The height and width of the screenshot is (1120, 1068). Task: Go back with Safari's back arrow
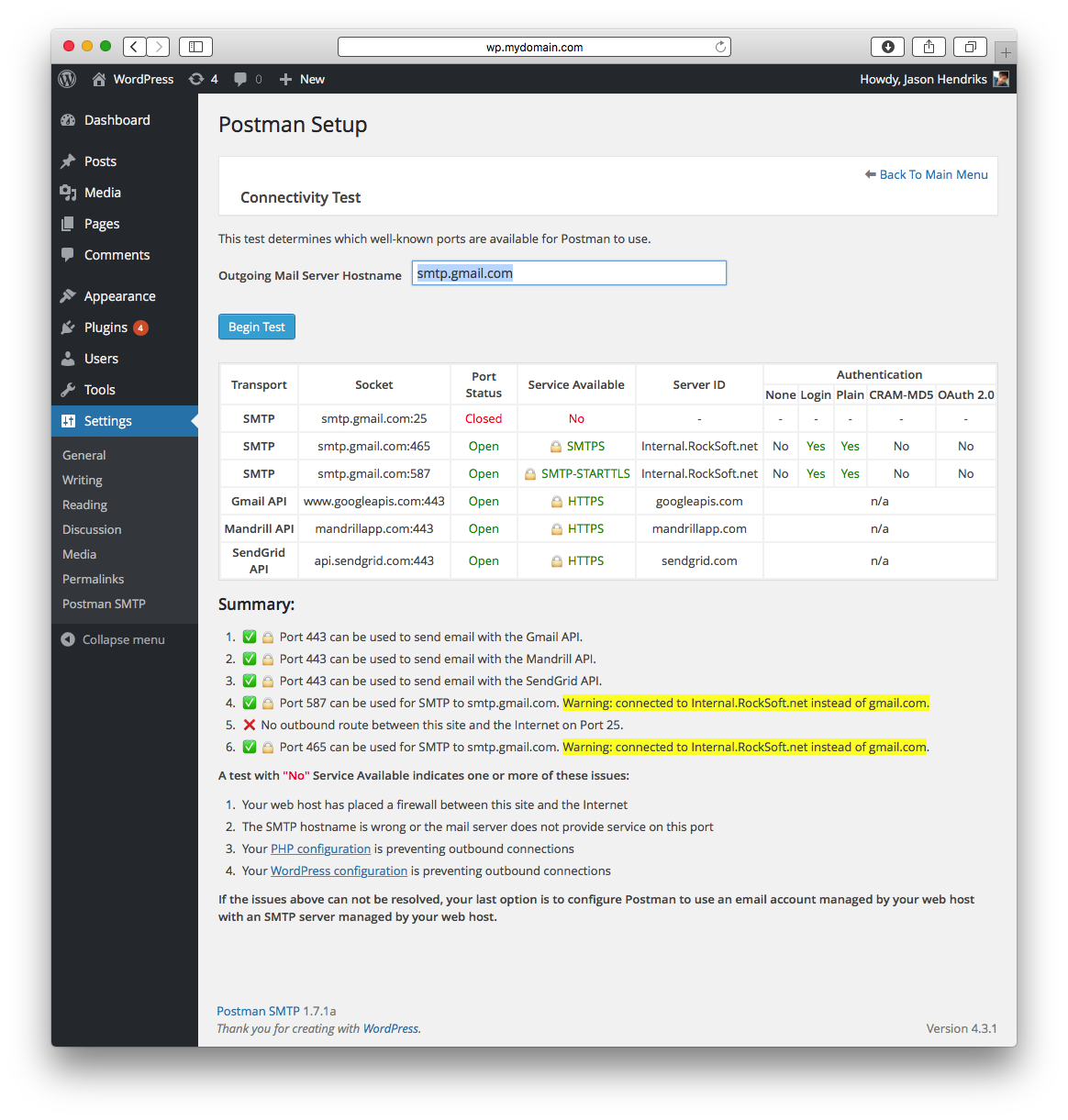pos(135,47)
